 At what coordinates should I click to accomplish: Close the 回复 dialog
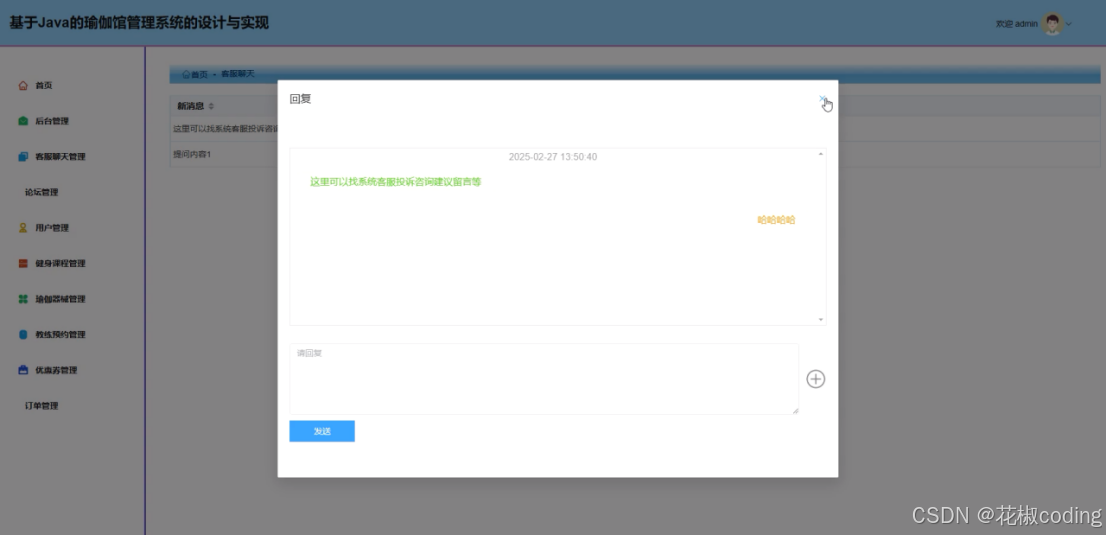click(x=822, y=99)
